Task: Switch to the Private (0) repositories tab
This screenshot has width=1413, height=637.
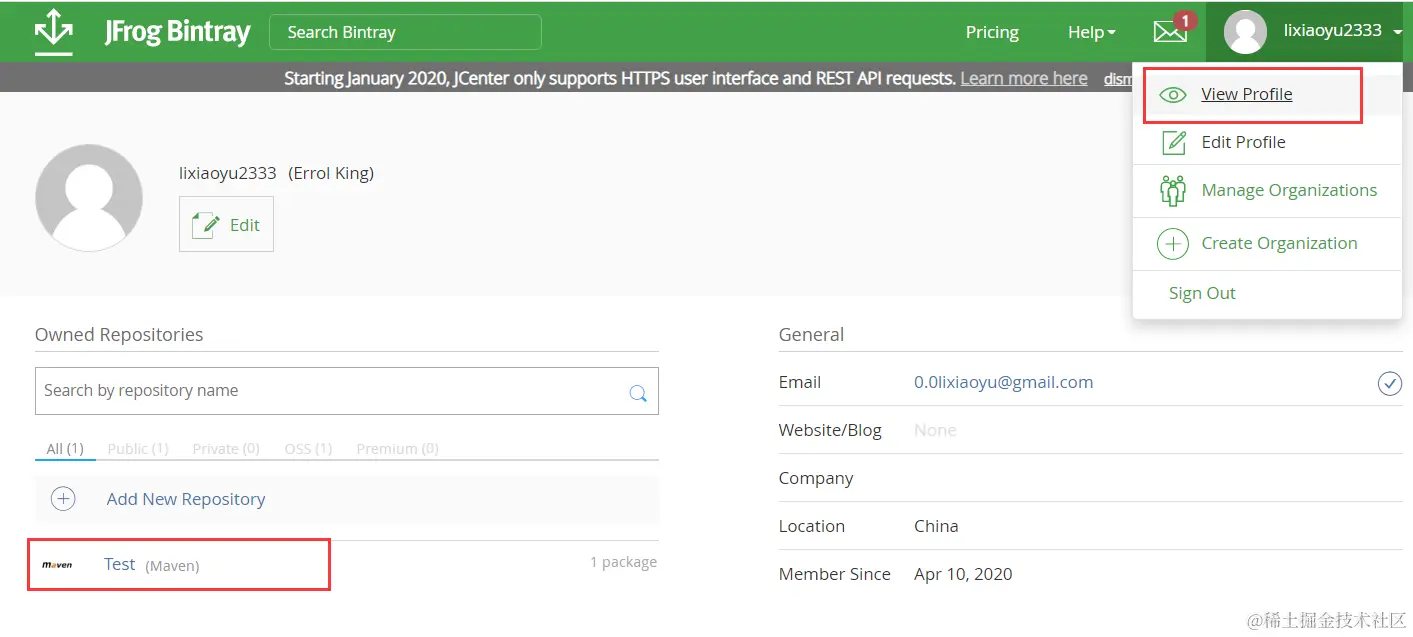Action: (x=226, y=449)
